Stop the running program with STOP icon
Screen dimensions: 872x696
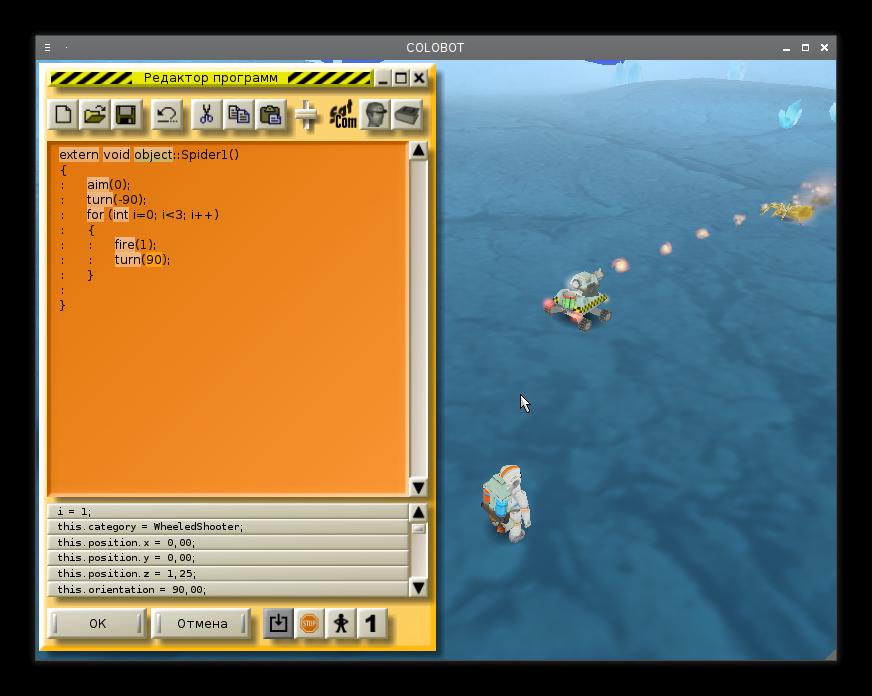pyautogui.click(x=309, y=623)
